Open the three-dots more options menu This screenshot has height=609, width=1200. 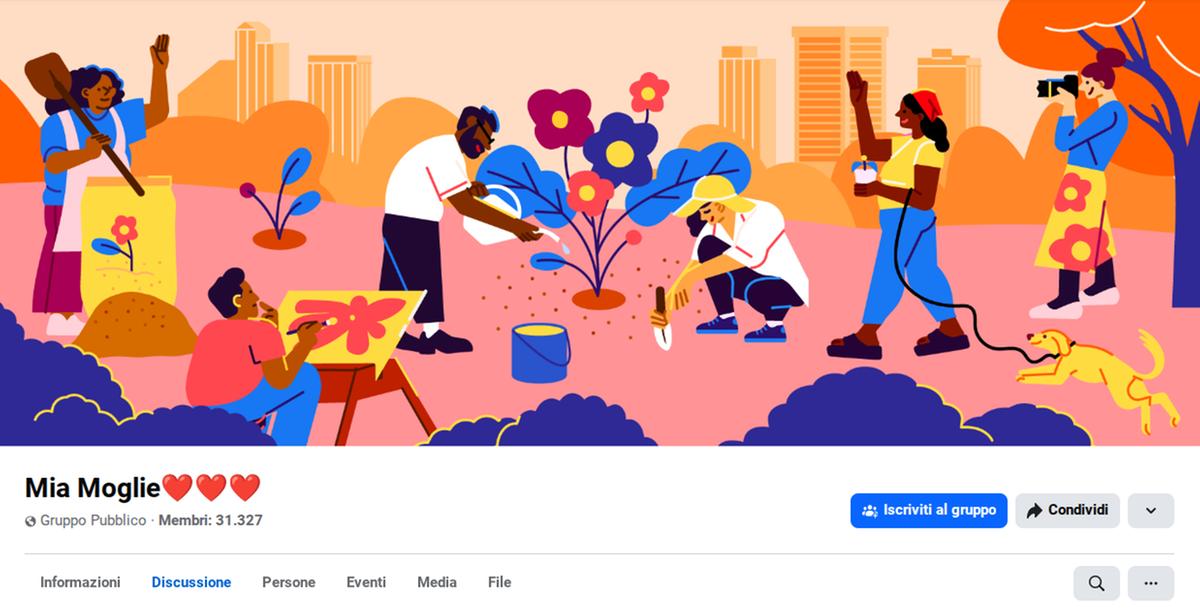(x=1151, y=583)
